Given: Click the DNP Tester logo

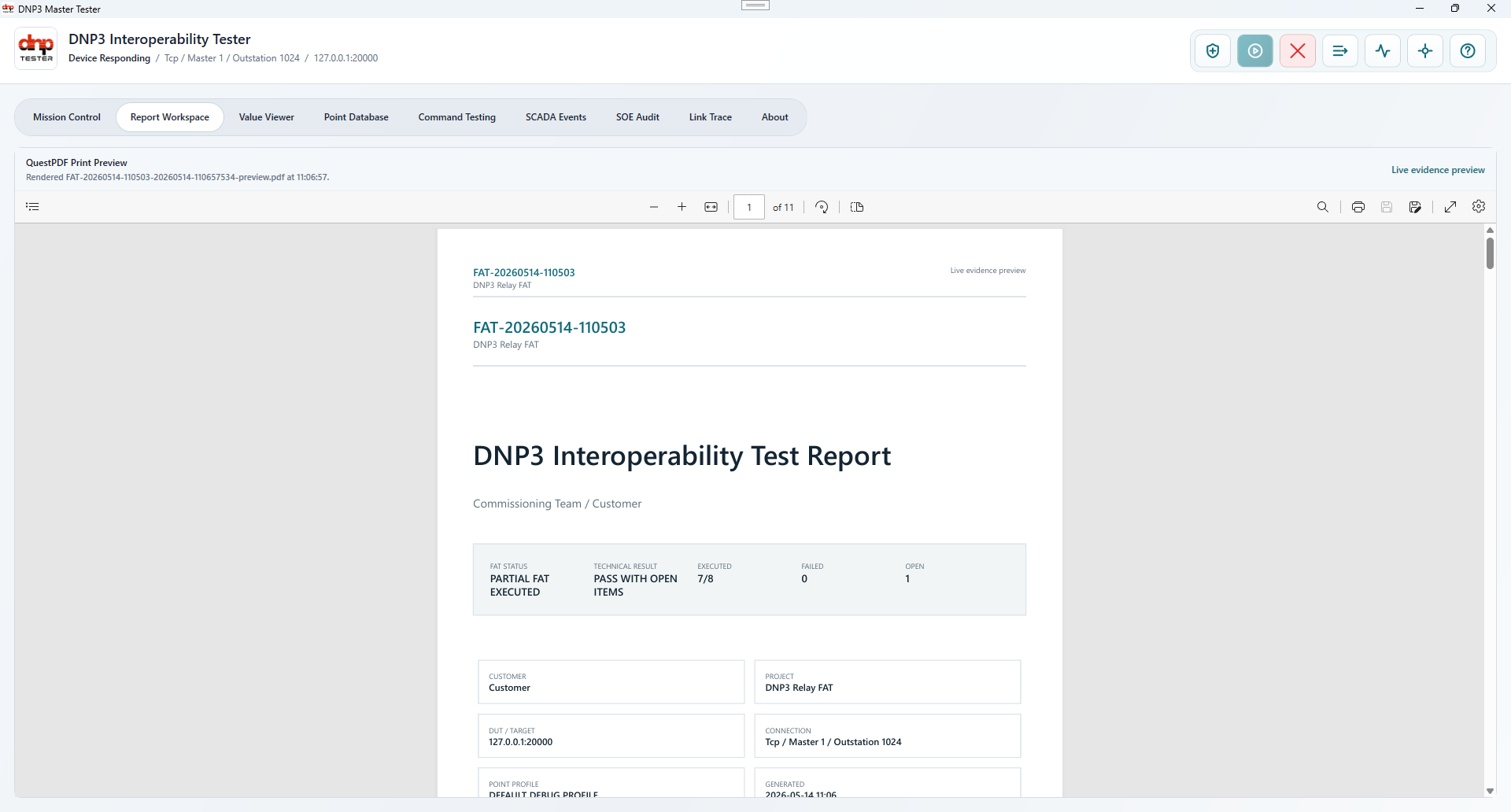Looking at the screenshot, I should click(x=36, y=49).
